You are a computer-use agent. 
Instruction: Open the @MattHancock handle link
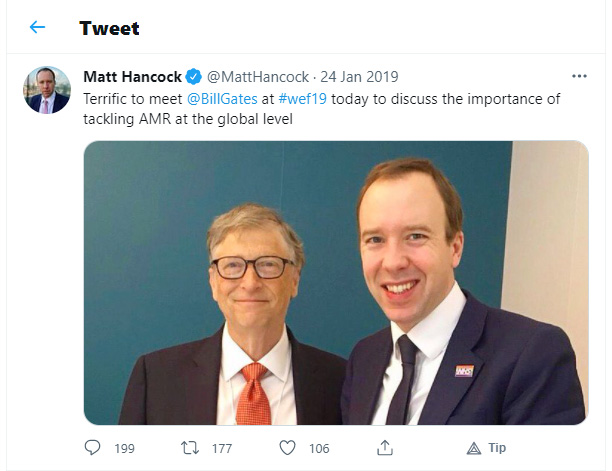(258, 77)
